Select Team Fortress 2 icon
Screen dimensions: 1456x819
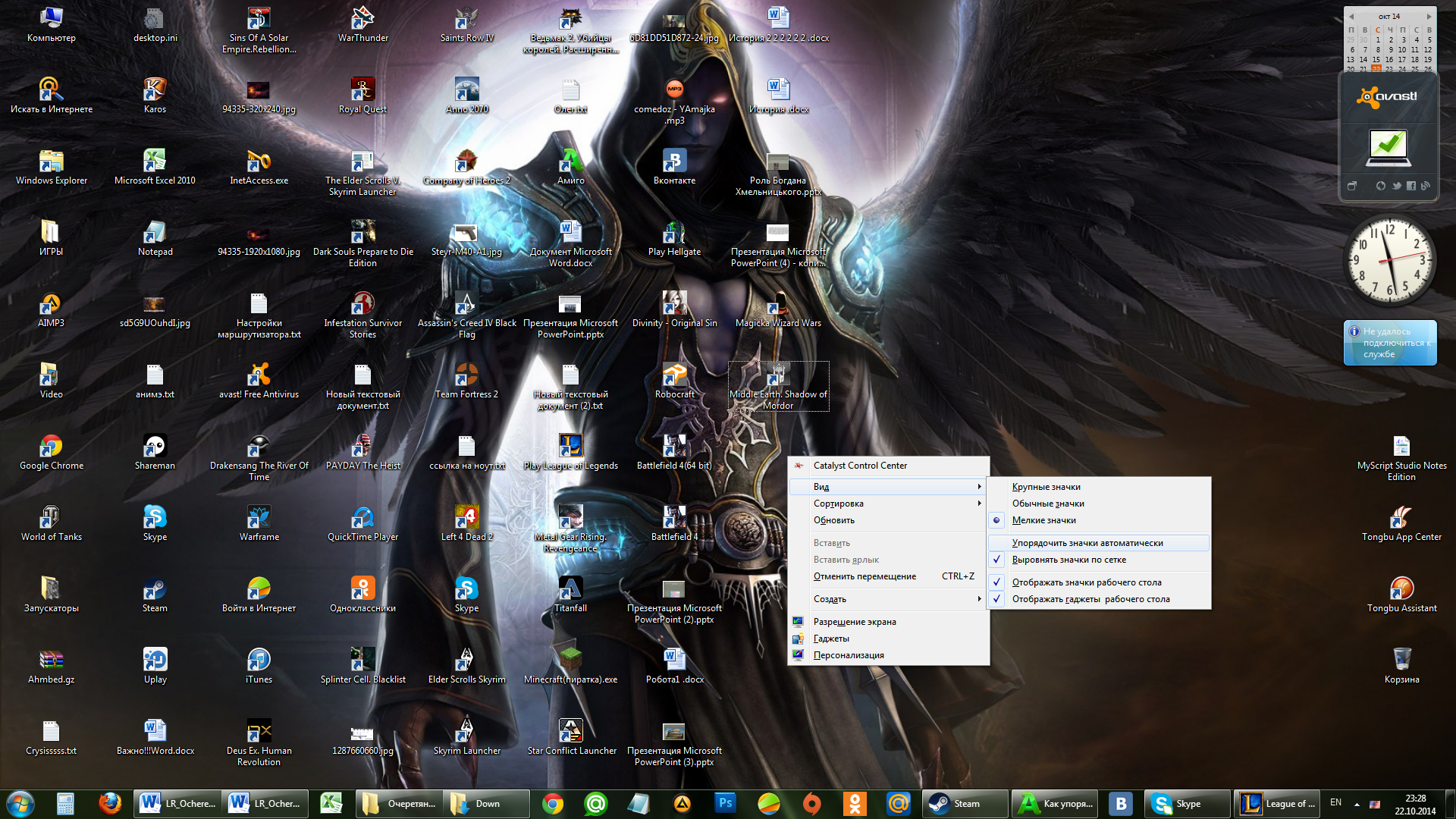(466, 381)
